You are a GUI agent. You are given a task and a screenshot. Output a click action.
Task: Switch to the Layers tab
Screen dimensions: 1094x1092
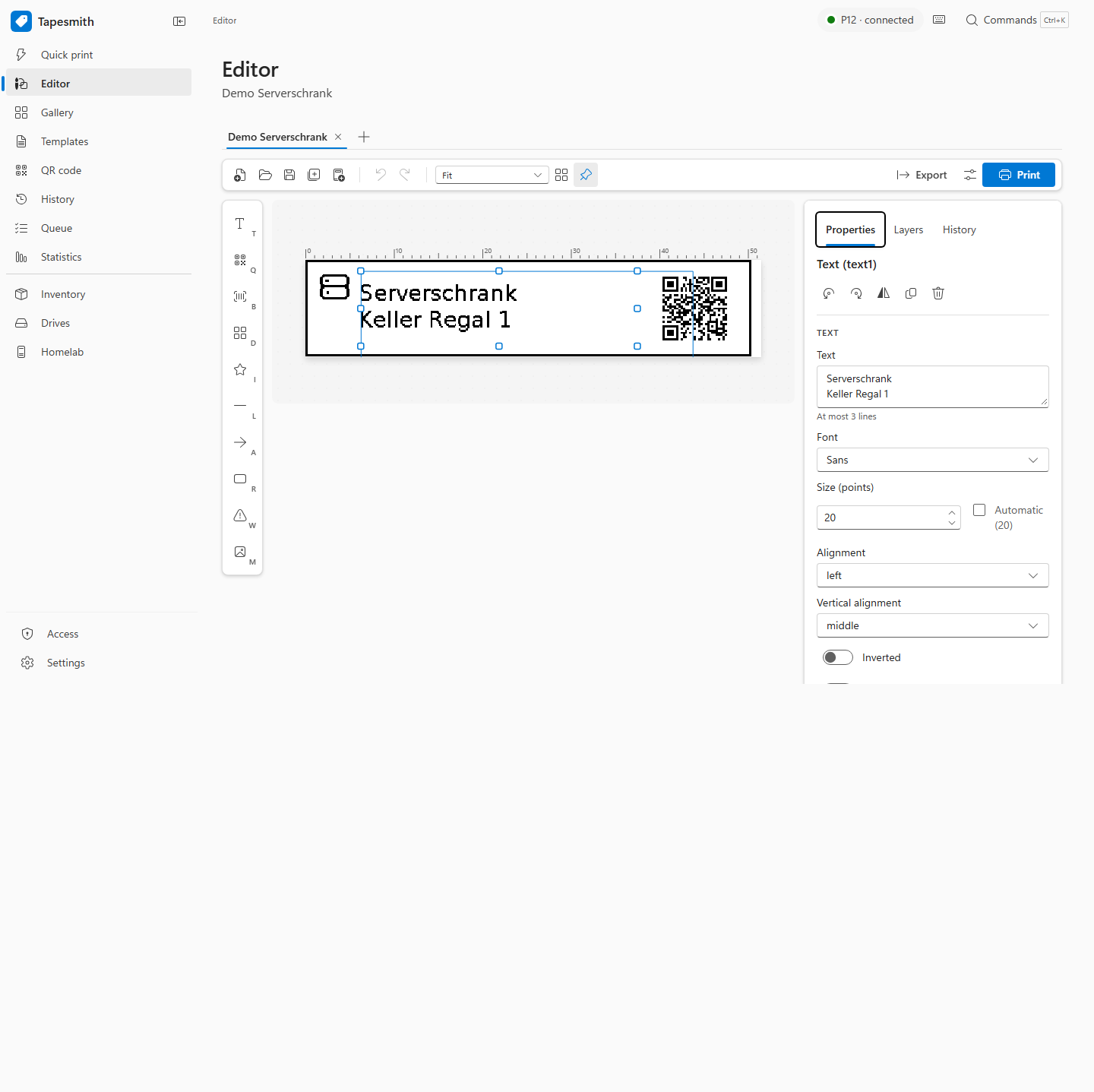[x=908, y=229]
